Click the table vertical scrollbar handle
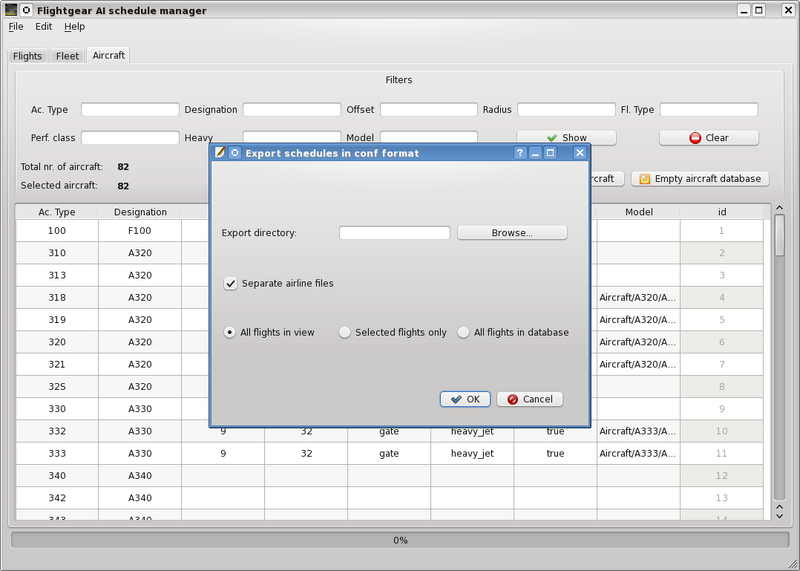Image resolution: width=800 pixels, height=571 pixels. click(779, 235)
